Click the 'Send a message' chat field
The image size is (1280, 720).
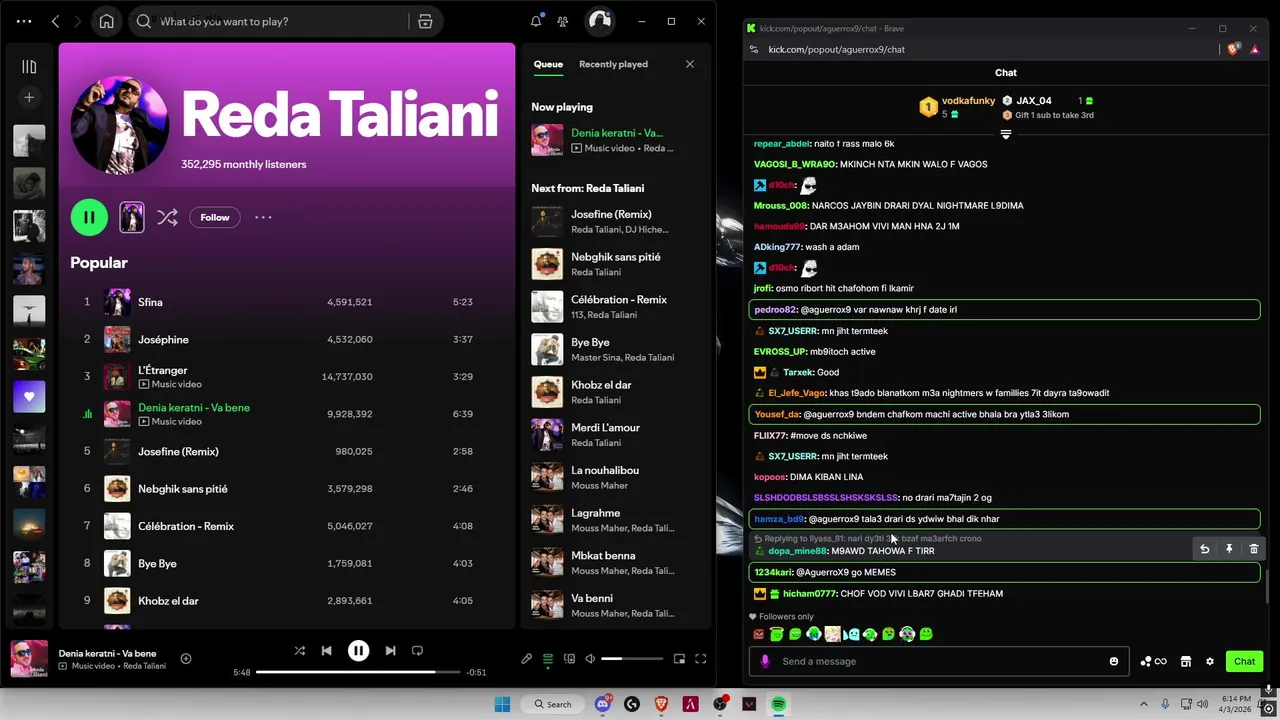coord(939,661)
